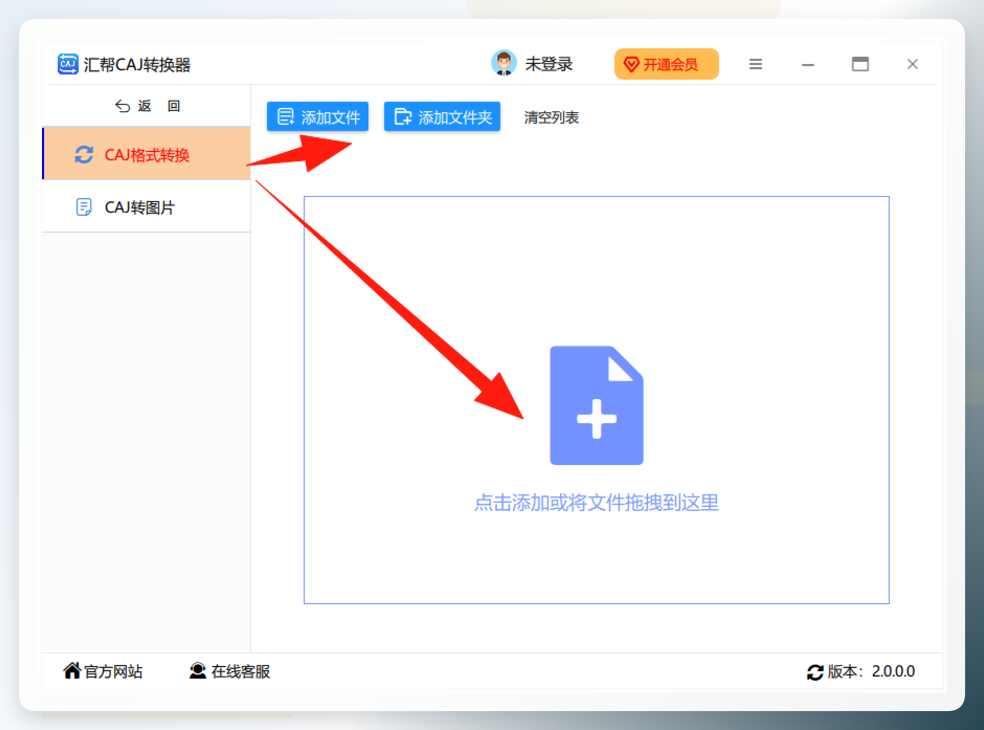Screen dimensions: 984x730
Task: Go back with the 返回 button
Action: [147, 106]
